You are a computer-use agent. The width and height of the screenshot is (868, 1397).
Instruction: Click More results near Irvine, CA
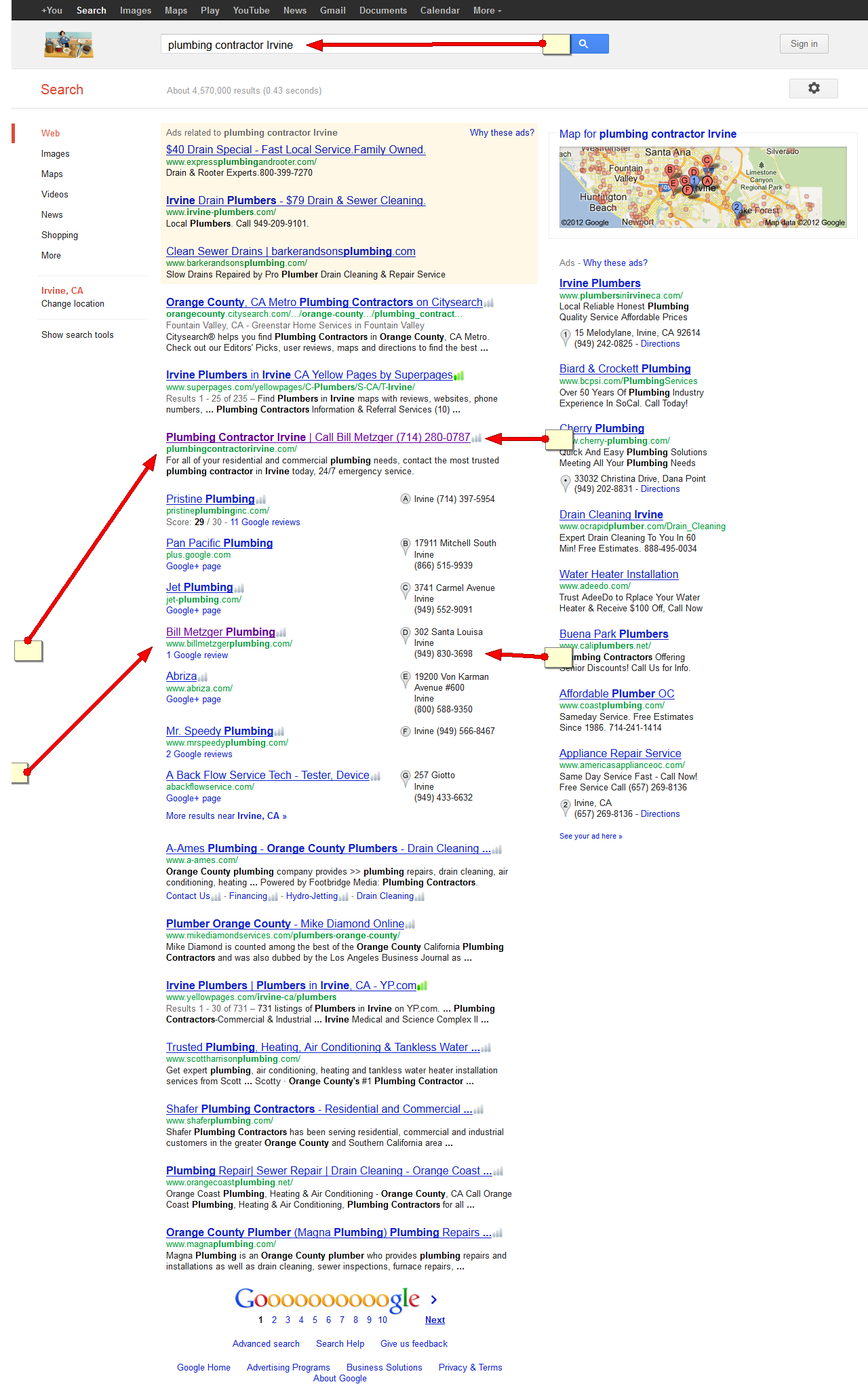pos(226,816)
